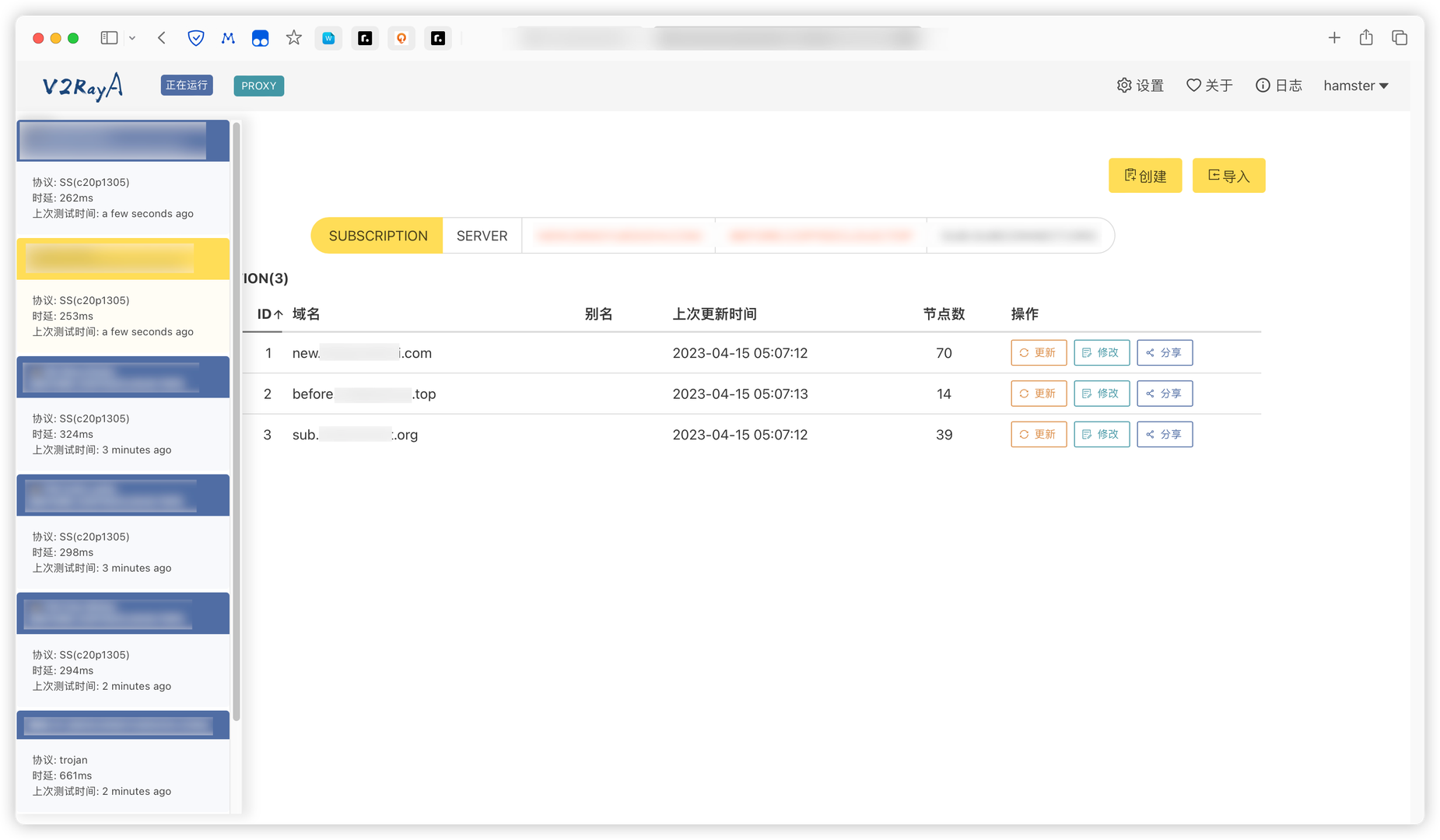Viewport: 1440px width, 840px height.
Task: Open the browser share icon
Action: click(1366, 38)
